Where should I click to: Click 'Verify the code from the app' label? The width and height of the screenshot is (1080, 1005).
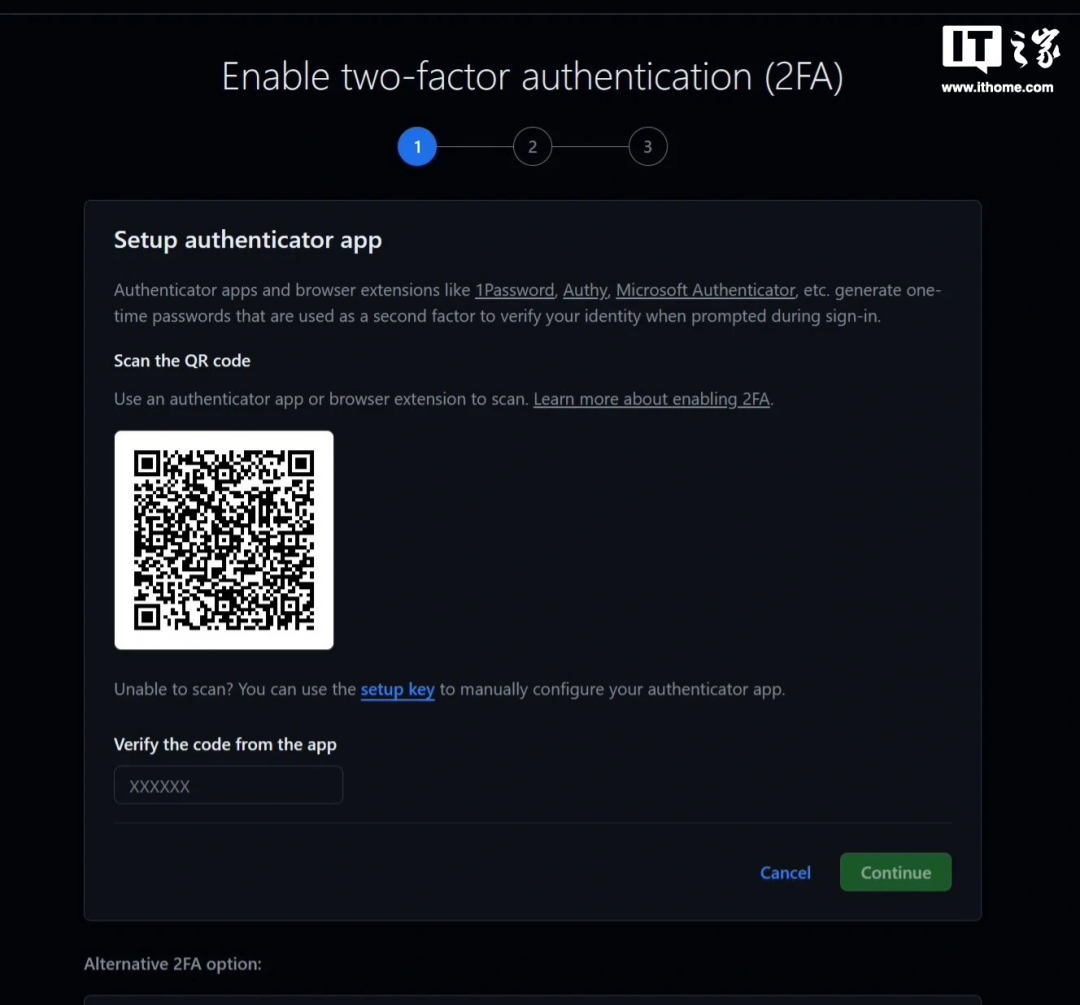[225, 745]
